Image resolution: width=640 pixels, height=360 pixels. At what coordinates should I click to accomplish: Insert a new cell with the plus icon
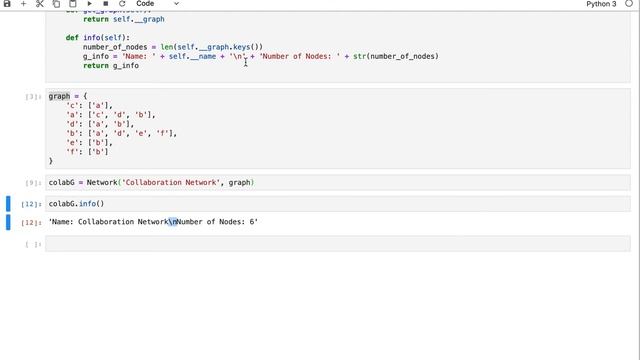(x=23, y=4)
